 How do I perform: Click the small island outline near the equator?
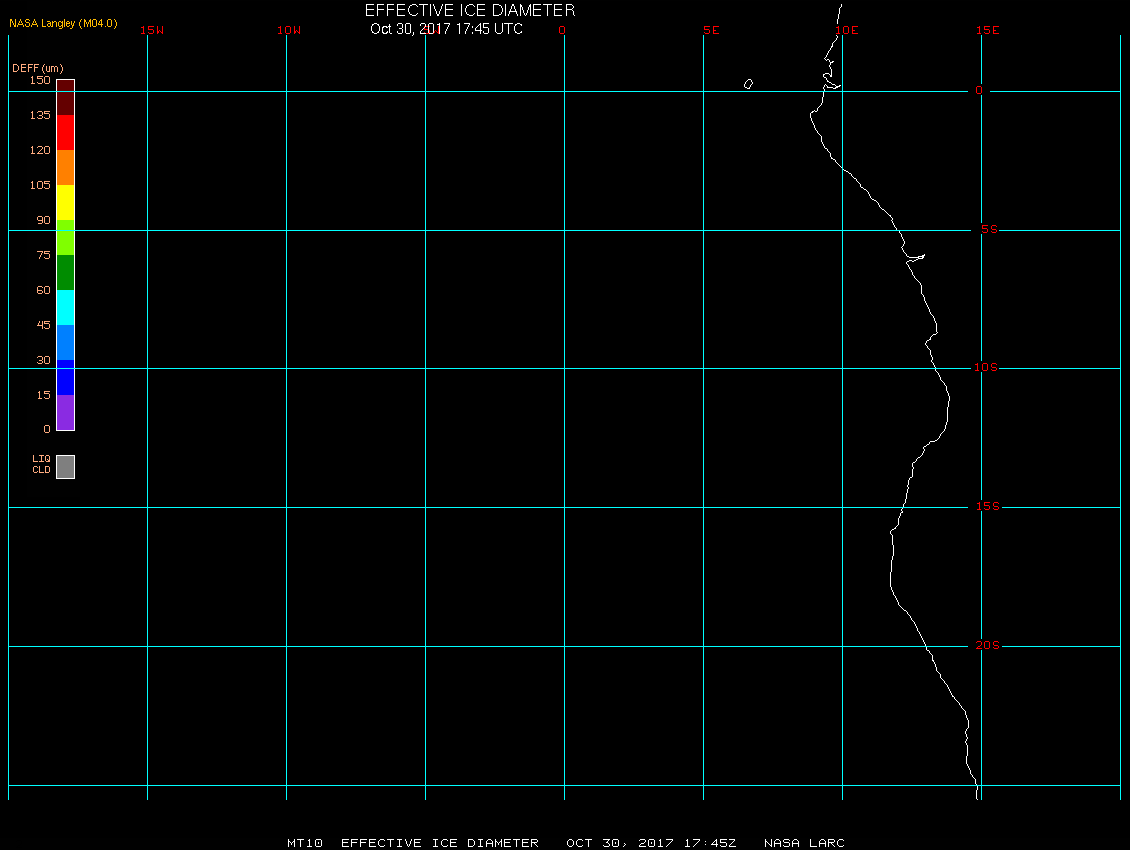click(748, 84)
